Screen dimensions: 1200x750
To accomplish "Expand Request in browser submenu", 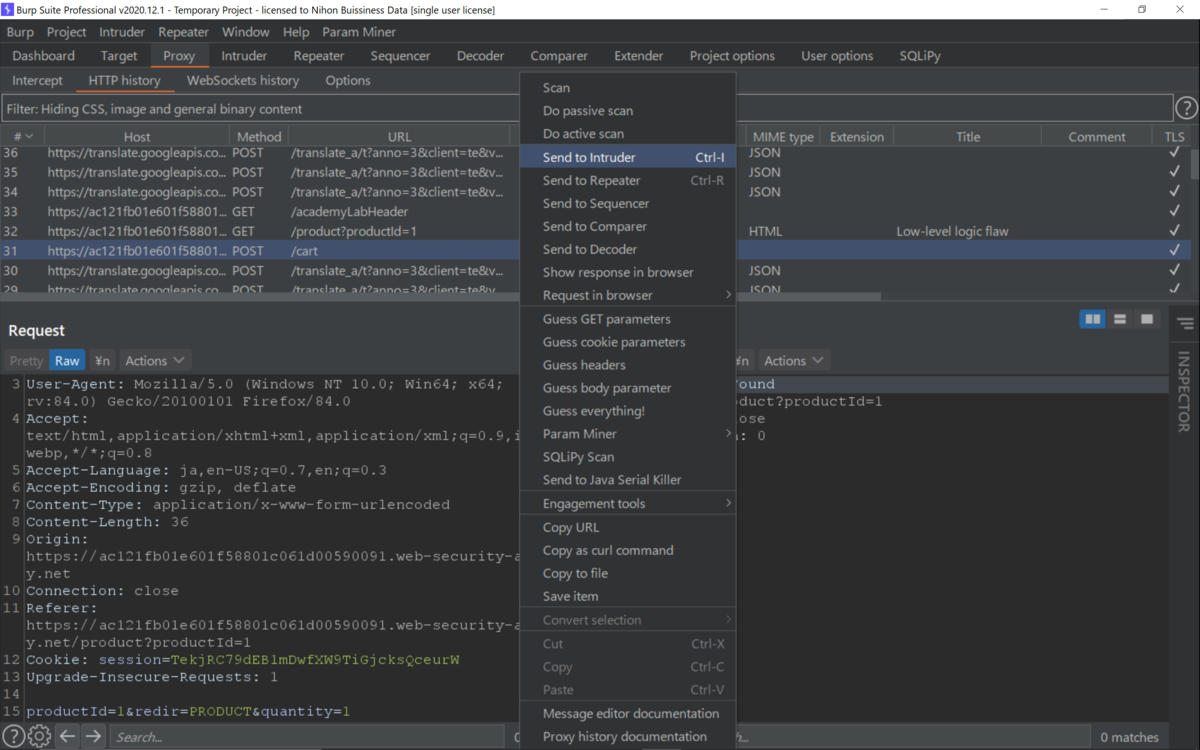I will tap(628, 295).
